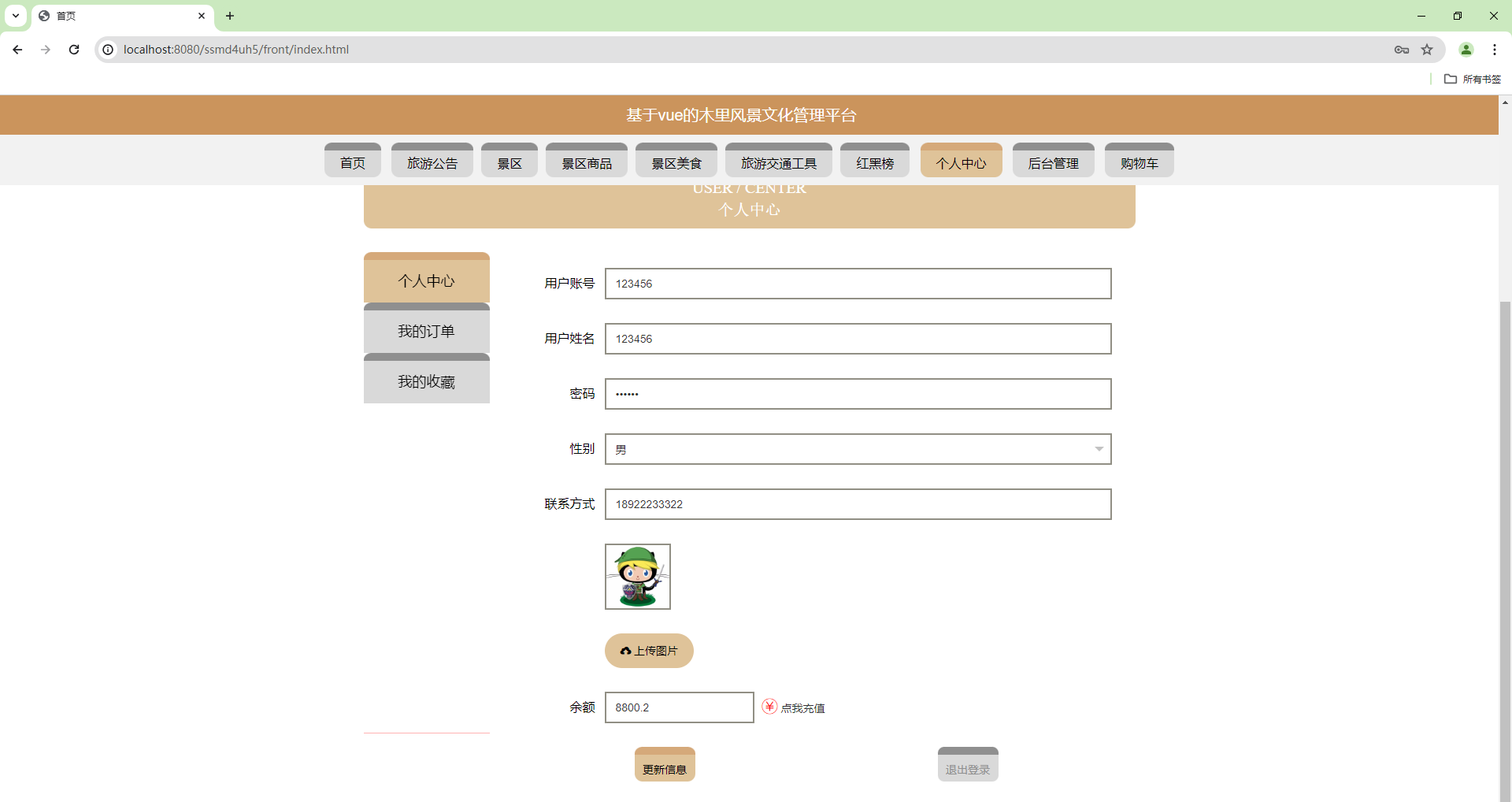Focus the 联系方式 phone field
Screen dimensions: 1512x802
tap(858, 504)
